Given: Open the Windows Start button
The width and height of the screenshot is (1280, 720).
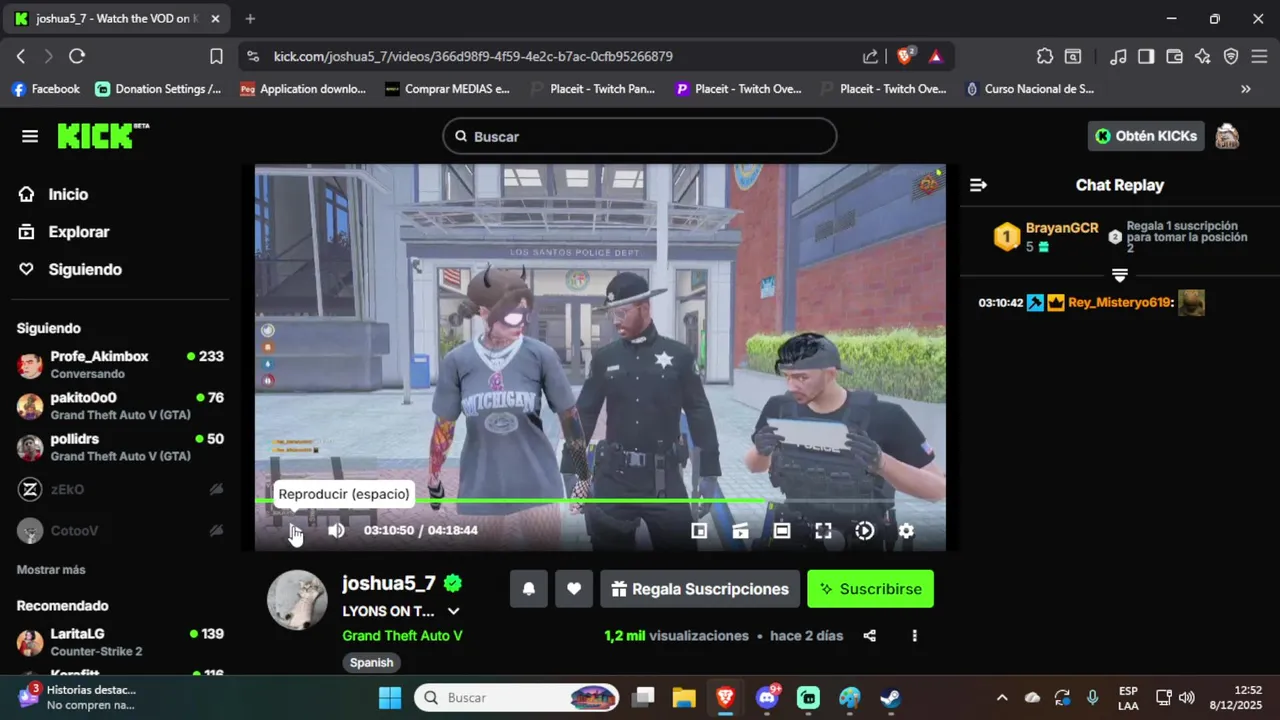Looking at the screenshot, I should (390, 697).
